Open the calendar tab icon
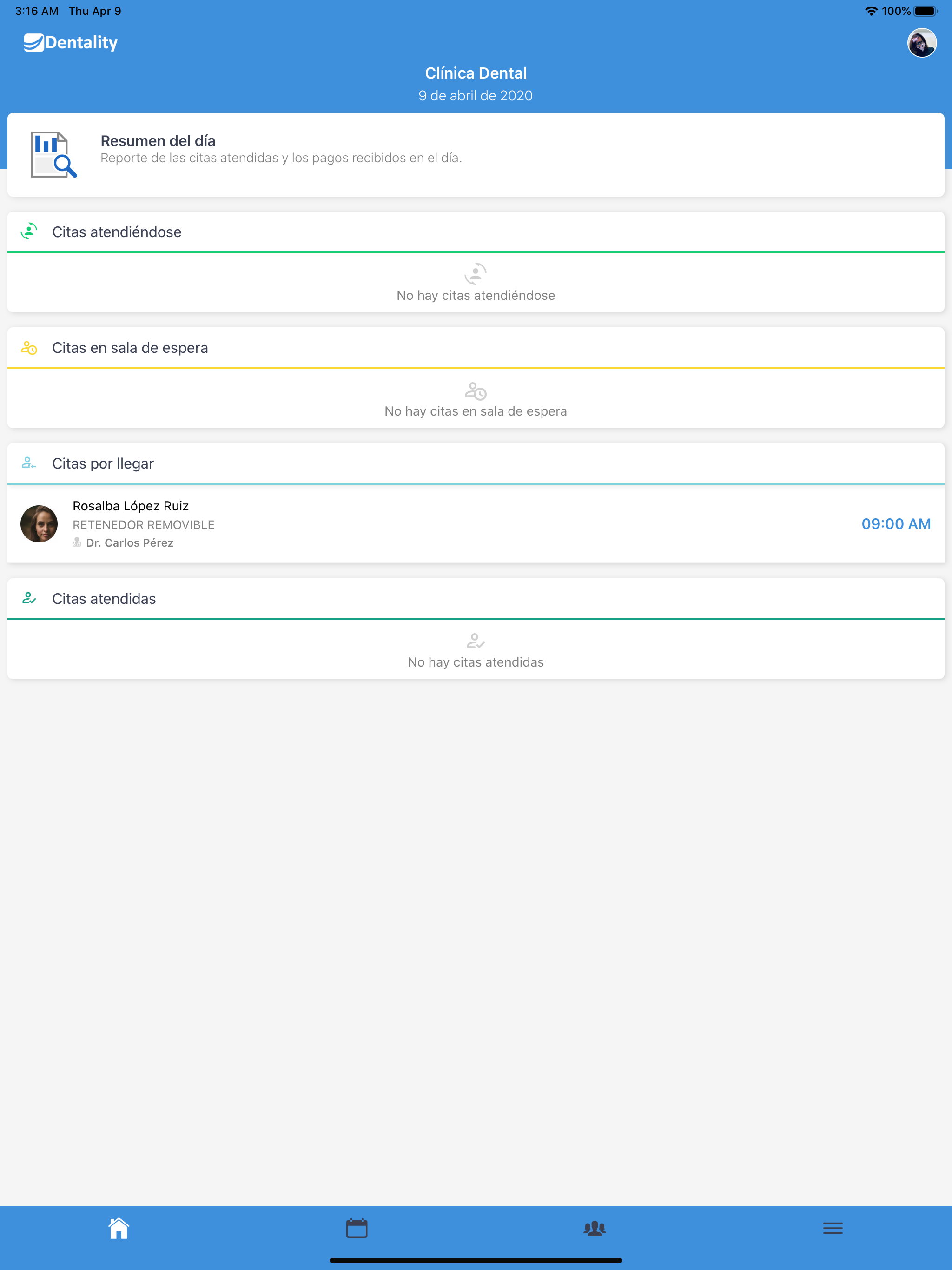The width and height of the screenshot is (952, 1270). 357,1228
